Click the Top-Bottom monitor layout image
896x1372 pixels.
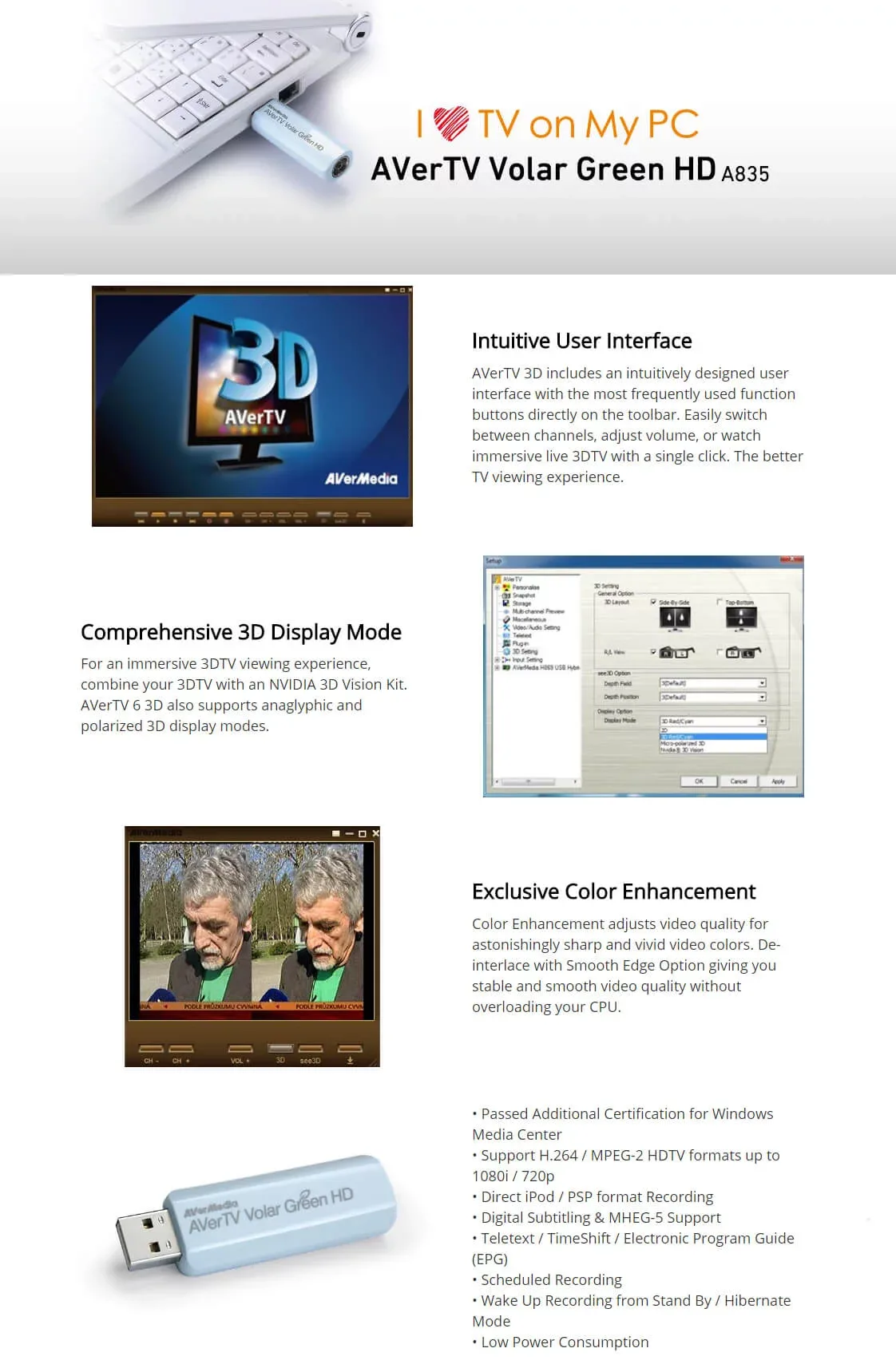click(x=742, y=619)
